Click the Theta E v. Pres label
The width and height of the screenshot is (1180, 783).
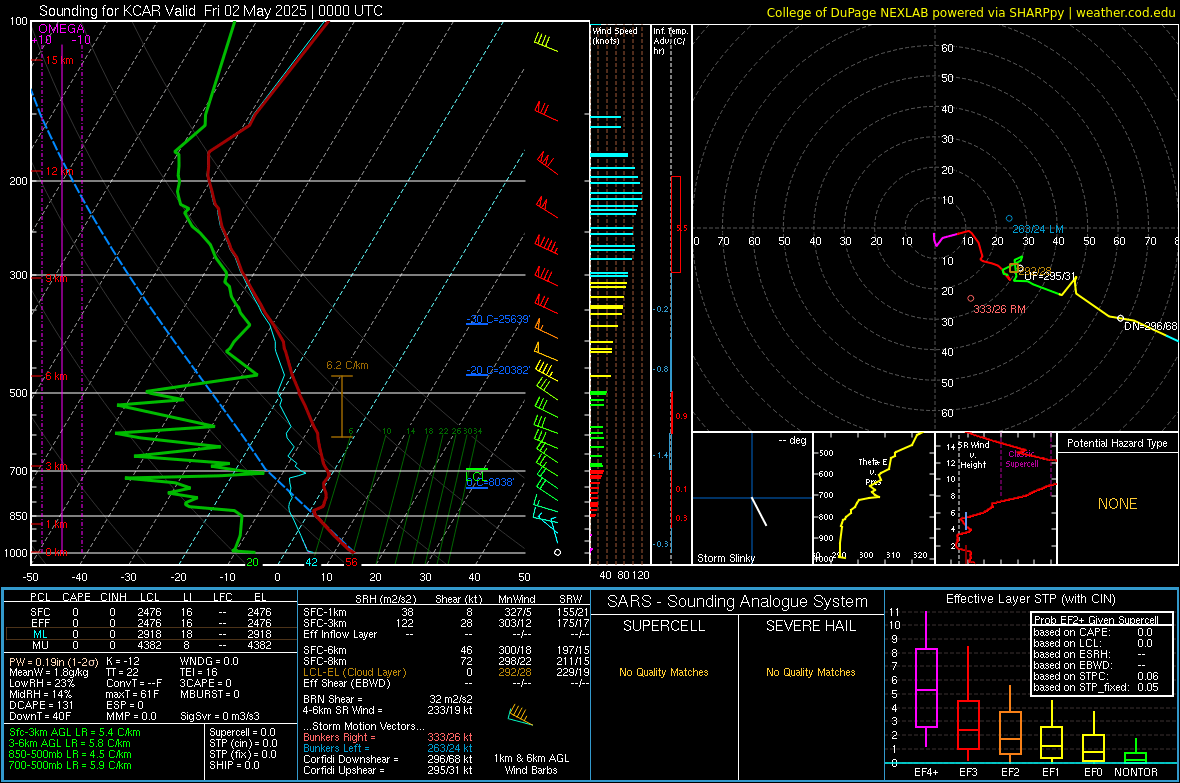[x=873, y=471]
